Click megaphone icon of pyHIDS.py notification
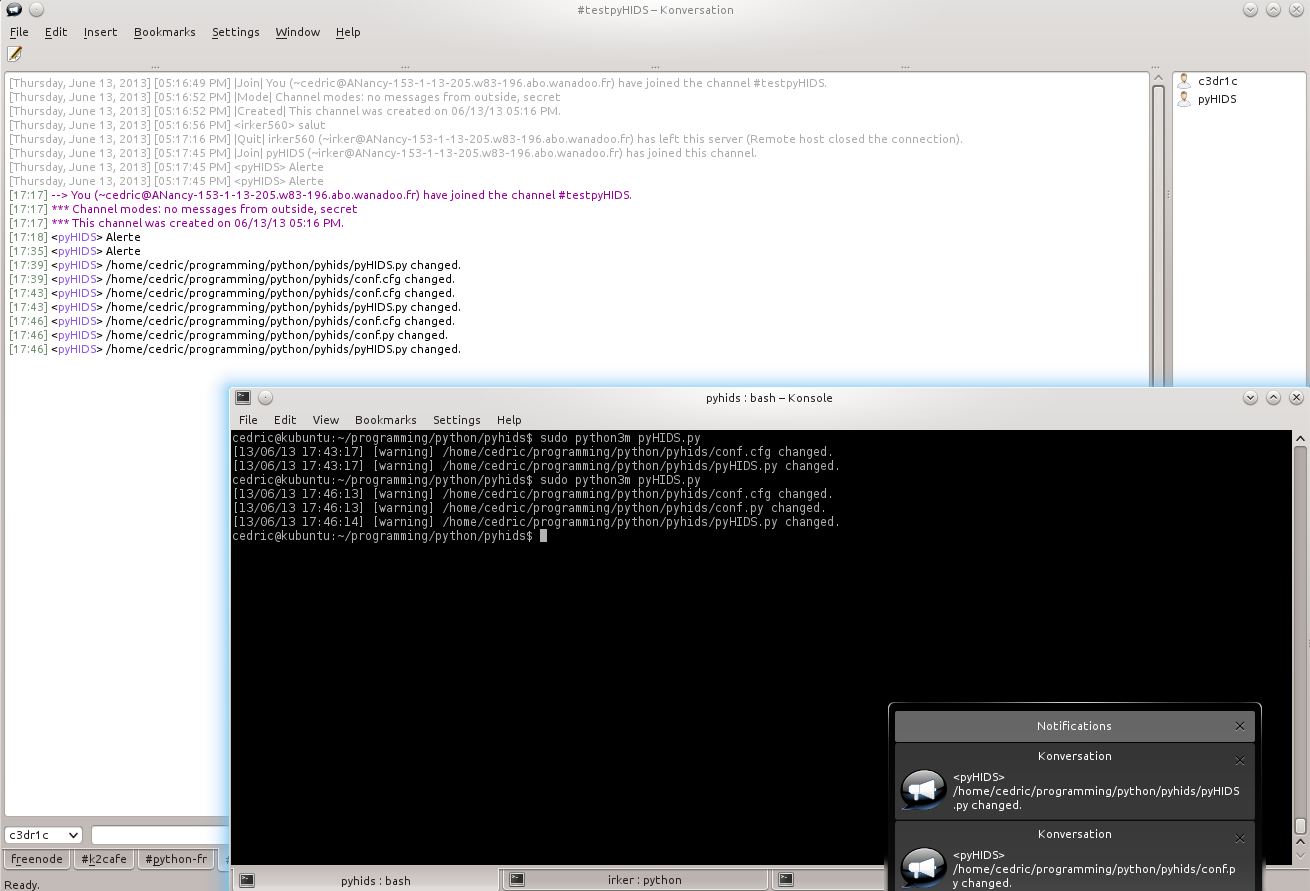 coord(923,788)
